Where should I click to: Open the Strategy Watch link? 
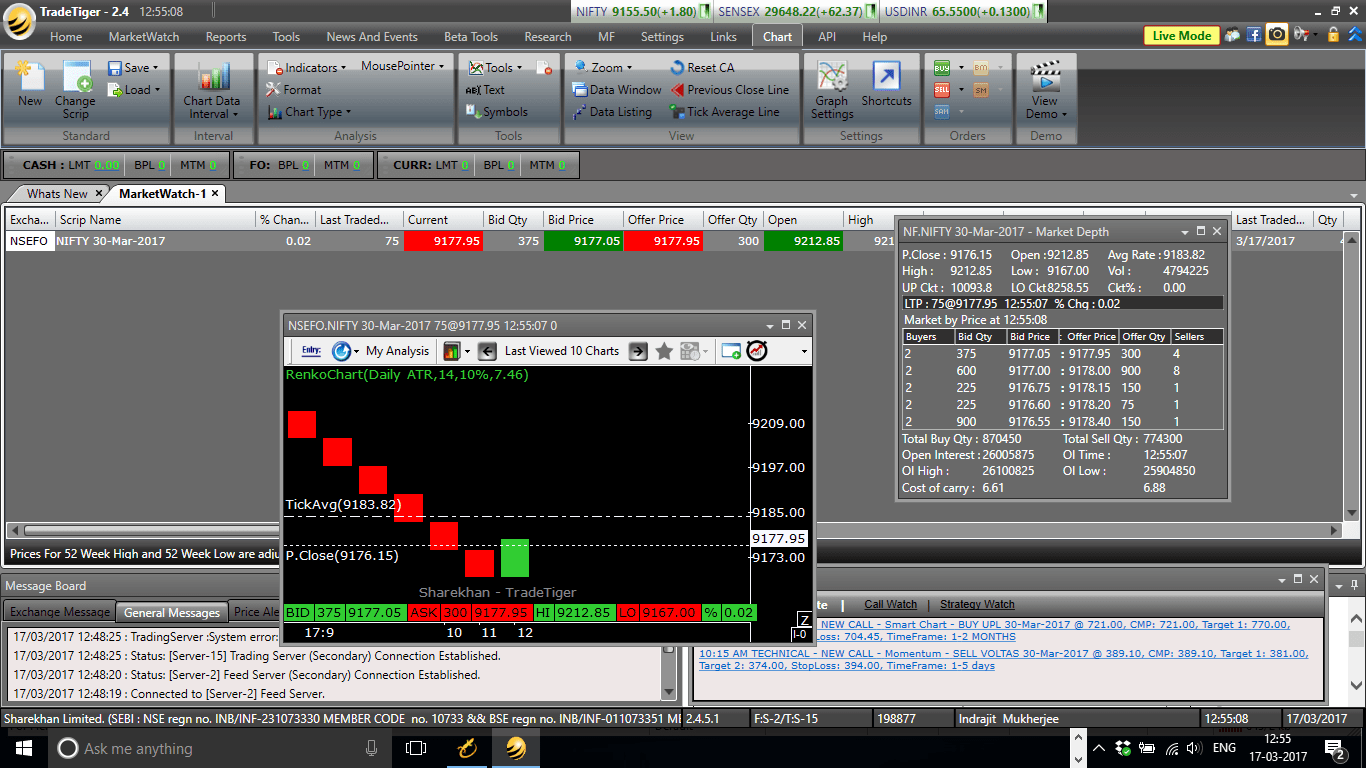point(977,604)
